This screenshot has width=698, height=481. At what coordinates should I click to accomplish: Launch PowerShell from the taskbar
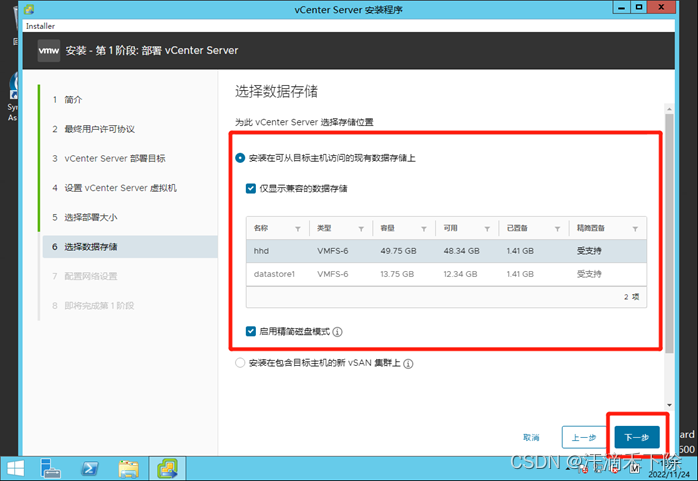pos(89,469)
